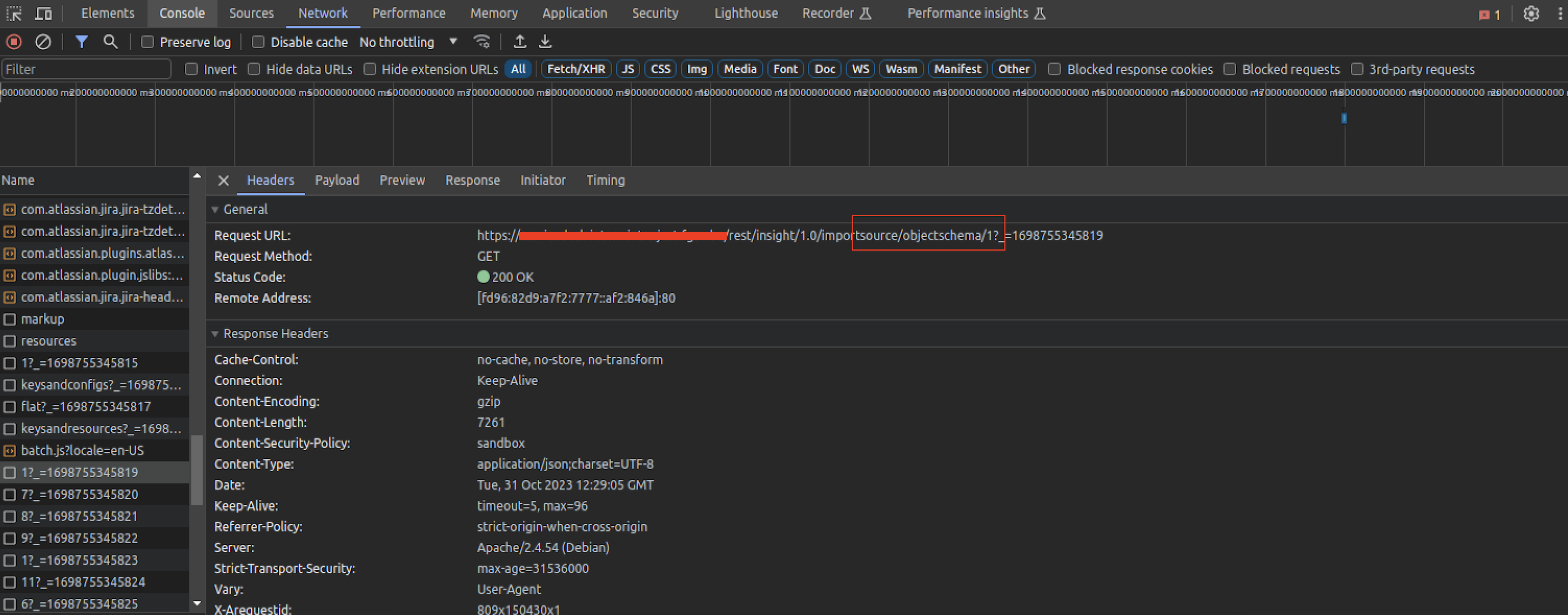
Task: Enable the Preserve log checkbox
Action: pyautogui.click(x=148, y=42)
